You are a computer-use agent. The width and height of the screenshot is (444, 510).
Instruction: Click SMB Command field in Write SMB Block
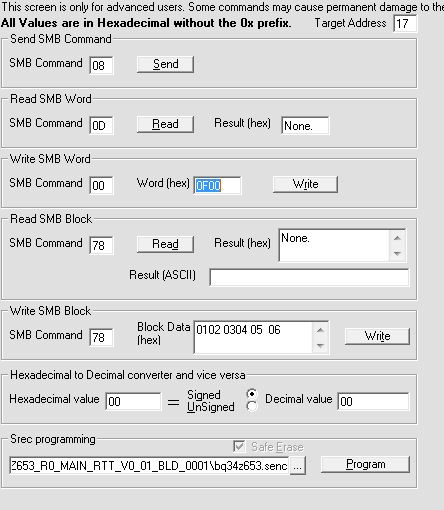[101, 337]
